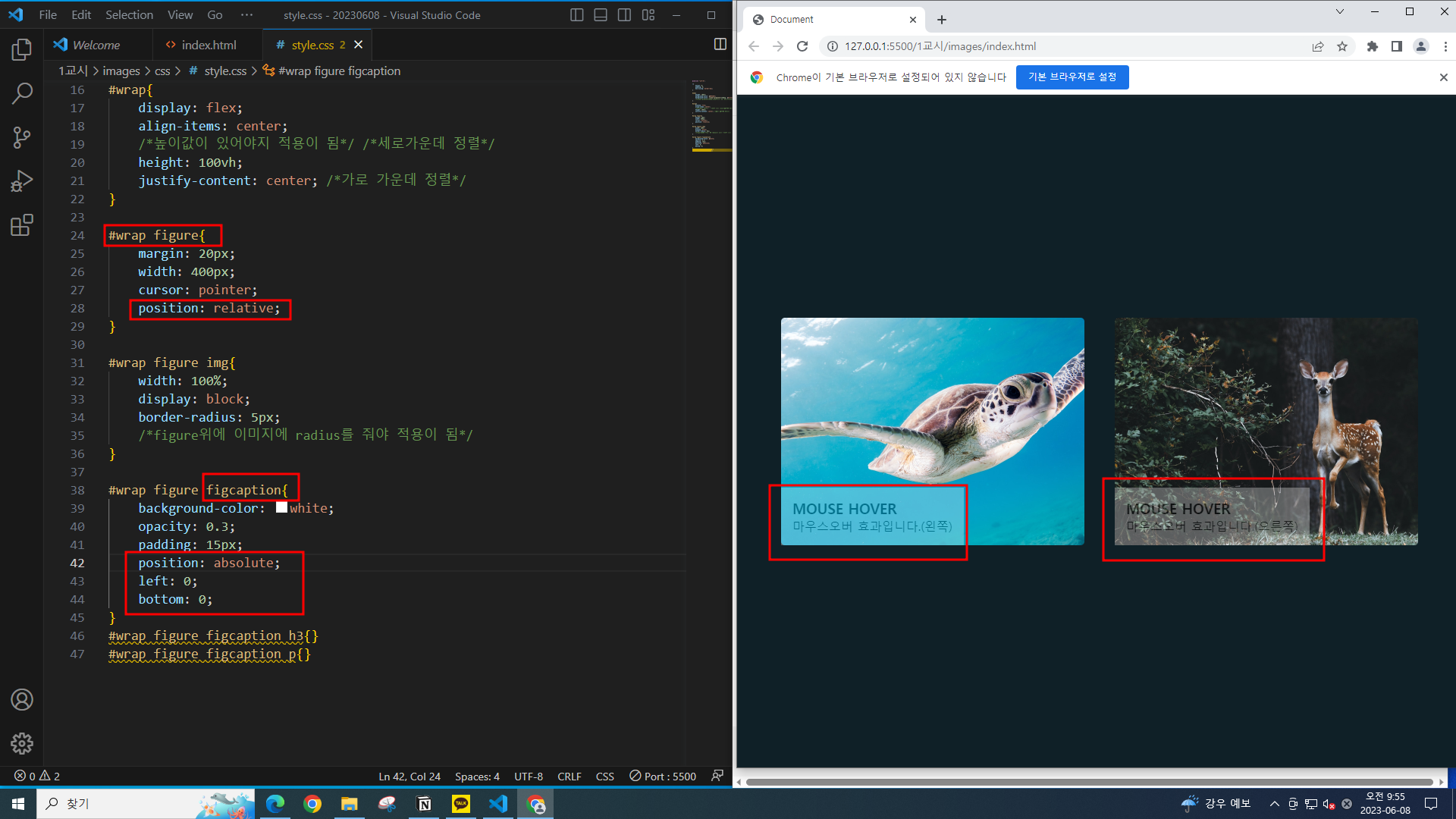Image resolution: width=1456 pixels, height=819 pixels.
Task: Open the Explorer view in activity bar
Action: click(x=22, y=50)
